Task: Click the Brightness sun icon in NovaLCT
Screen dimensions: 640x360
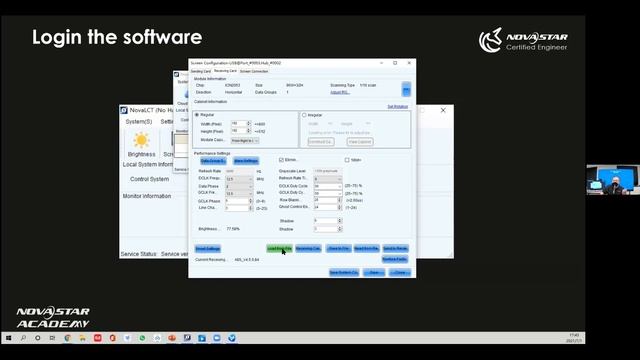Action: coord(141,140)
